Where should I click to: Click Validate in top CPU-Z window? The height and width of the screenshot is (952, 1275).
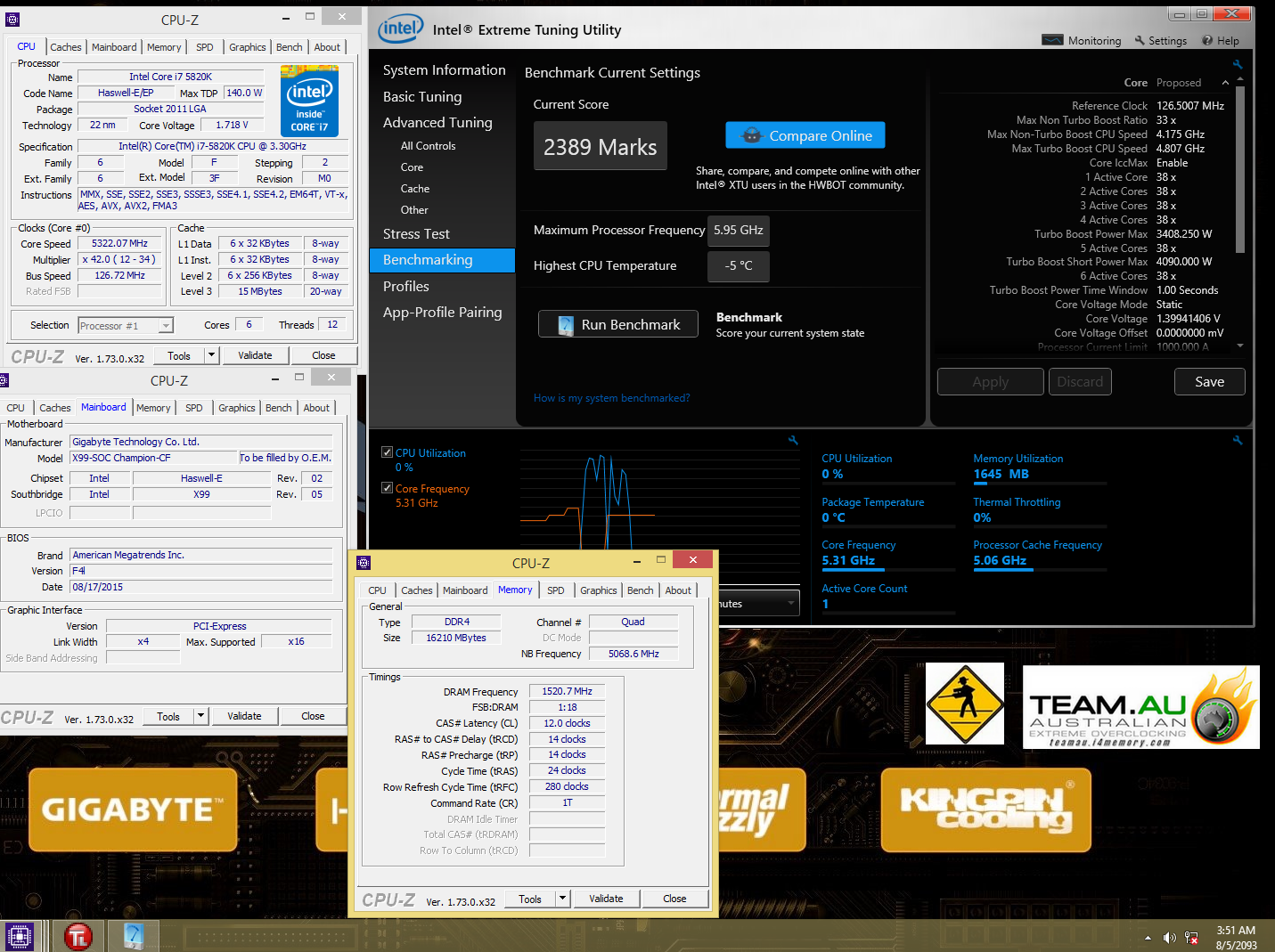255,355
